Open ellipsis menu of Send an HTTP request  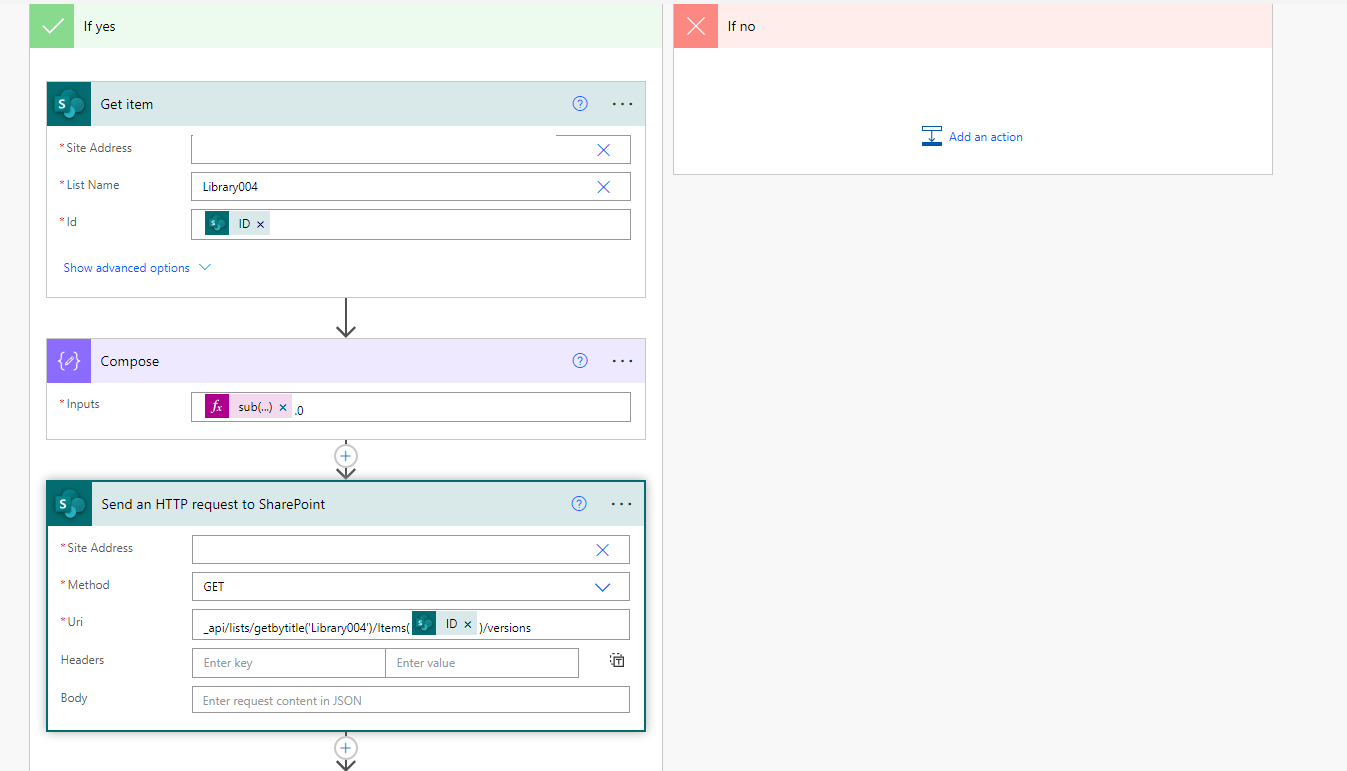(x=621, y=504)
